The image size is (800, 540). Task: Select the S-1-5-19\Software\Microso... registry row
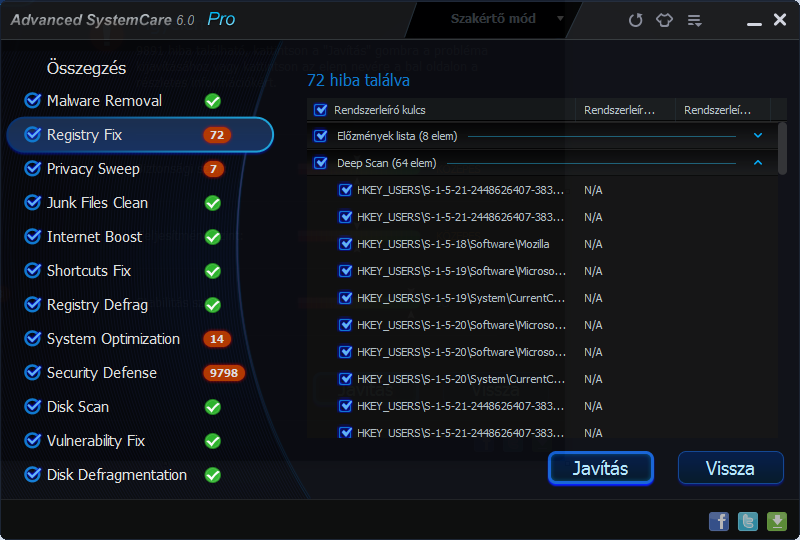pyautogui.click(x=543, y=271)
